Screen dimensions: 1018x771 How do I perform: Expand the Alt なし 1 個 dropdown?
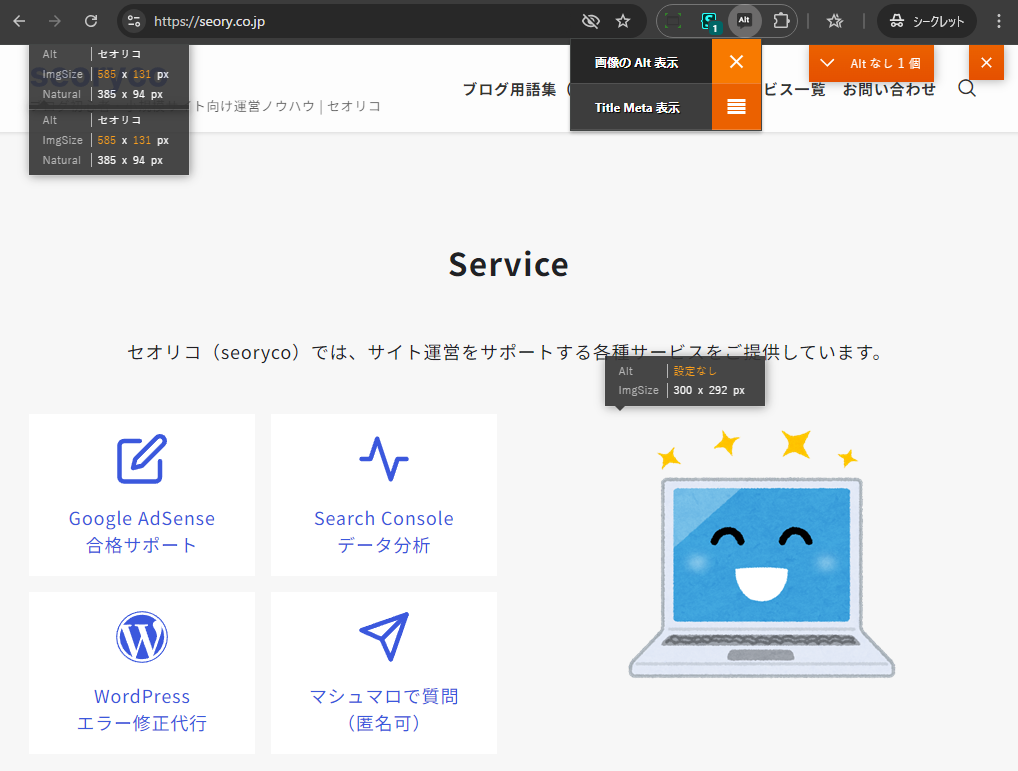[x=871, y=63]
